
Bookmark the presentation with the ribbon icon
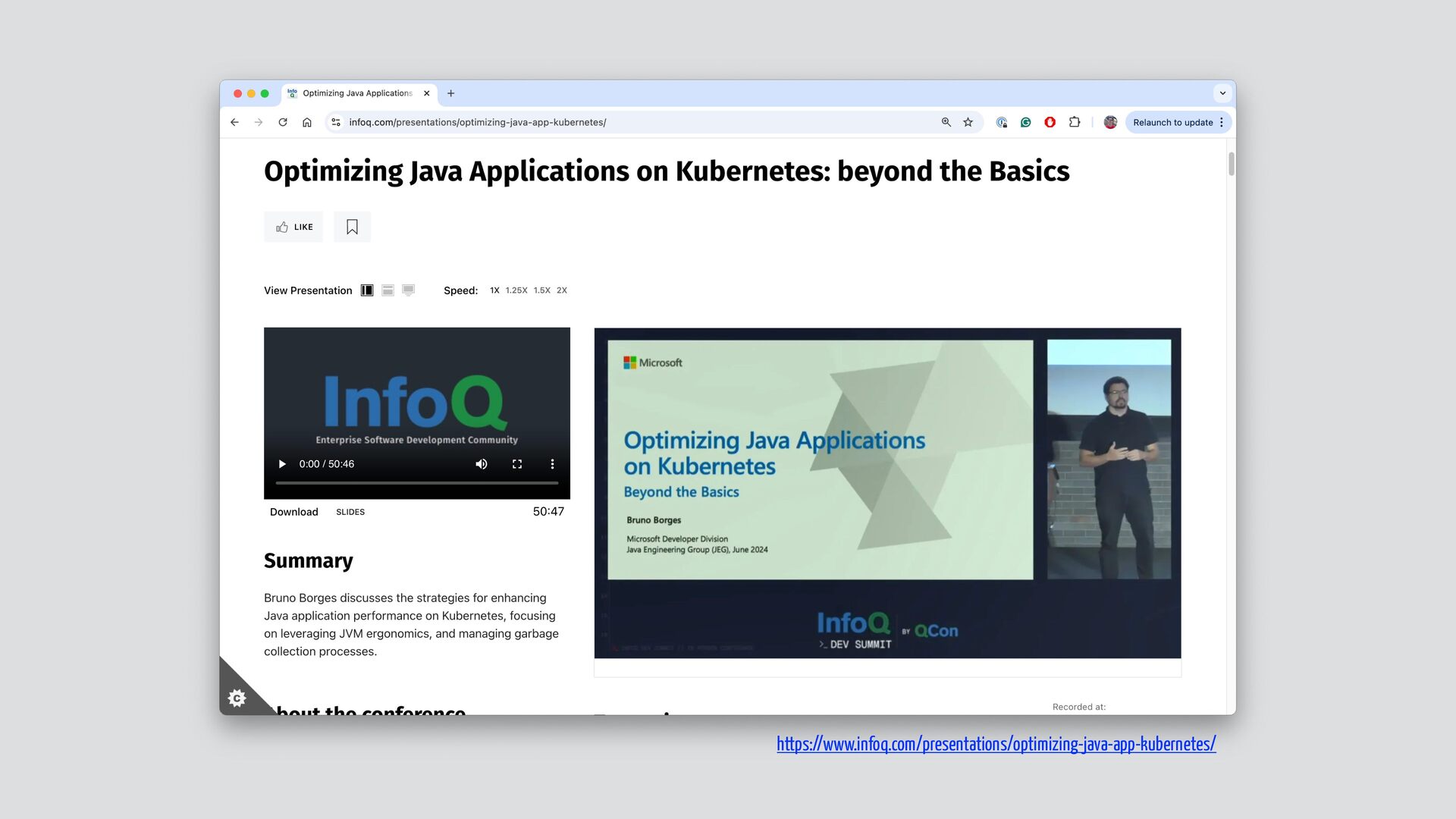pyautogui.click(x=352, y=227)
